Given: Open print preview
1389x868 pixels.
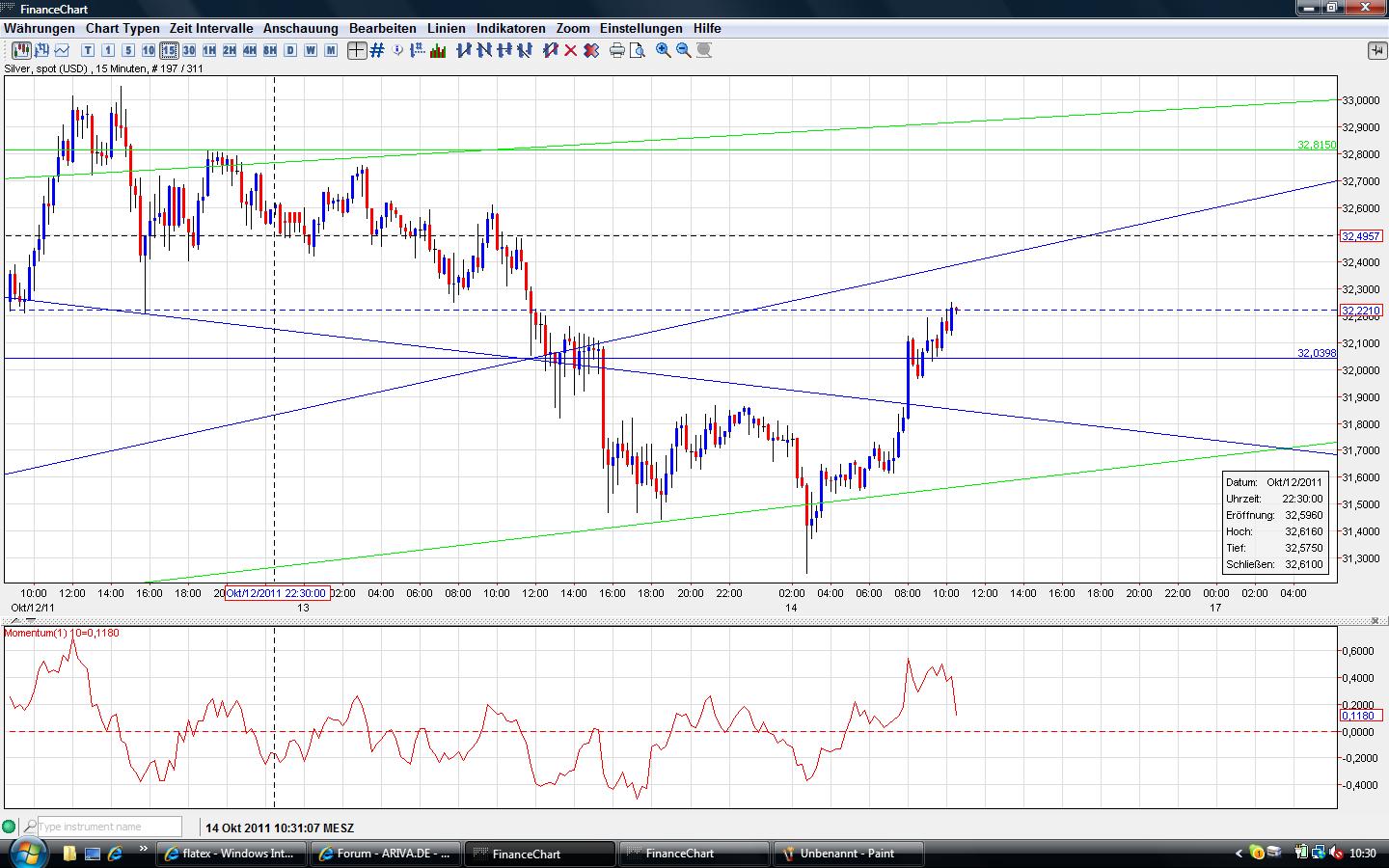Looking at the screenshot, I should (638, 50).
